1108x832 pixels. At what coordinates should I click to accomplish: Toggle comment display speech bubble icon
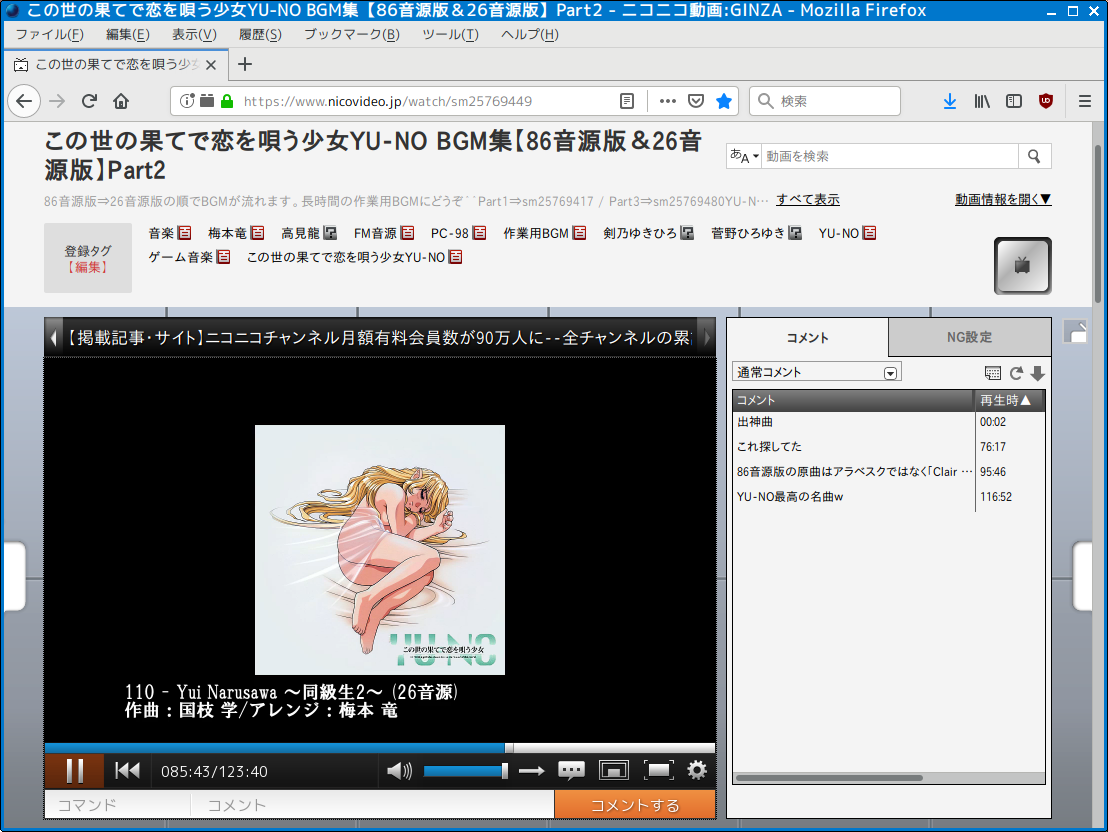(x=571, y=770)
